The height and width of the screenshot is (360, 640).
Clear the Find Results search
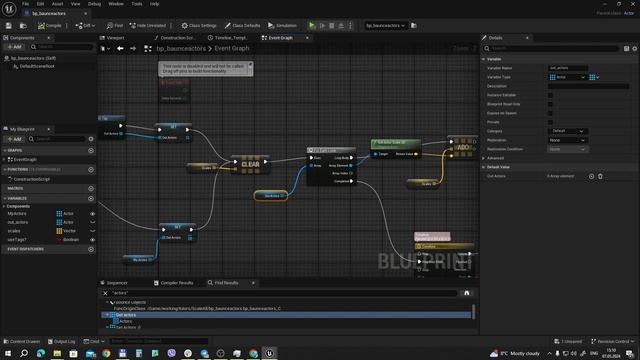pos(105,293)
